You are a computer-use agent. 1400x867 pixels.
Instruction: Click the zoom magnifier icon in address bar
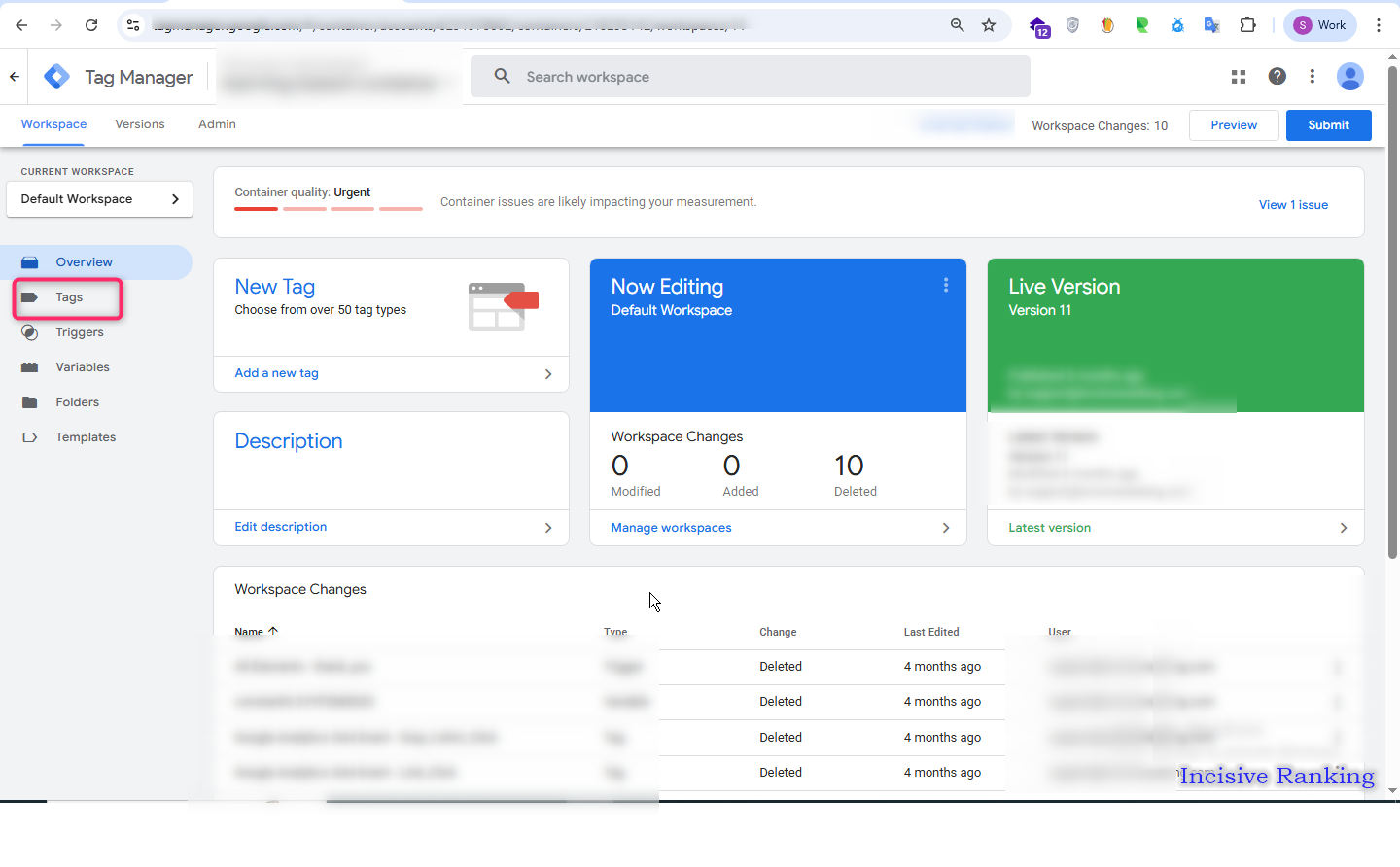958,25
